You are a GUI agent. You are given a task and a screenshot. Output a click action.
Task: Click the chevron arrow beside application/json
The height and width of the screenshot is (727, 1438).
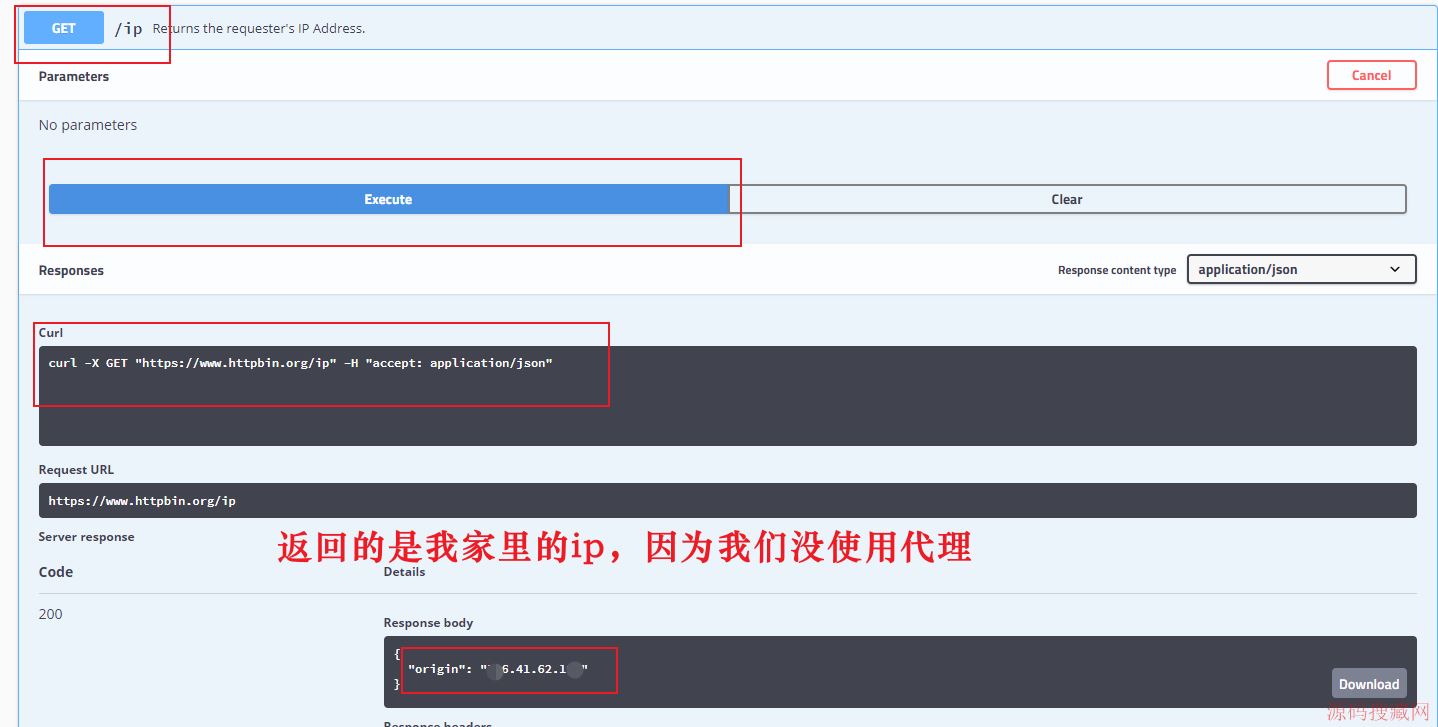tap(1395, 269)
